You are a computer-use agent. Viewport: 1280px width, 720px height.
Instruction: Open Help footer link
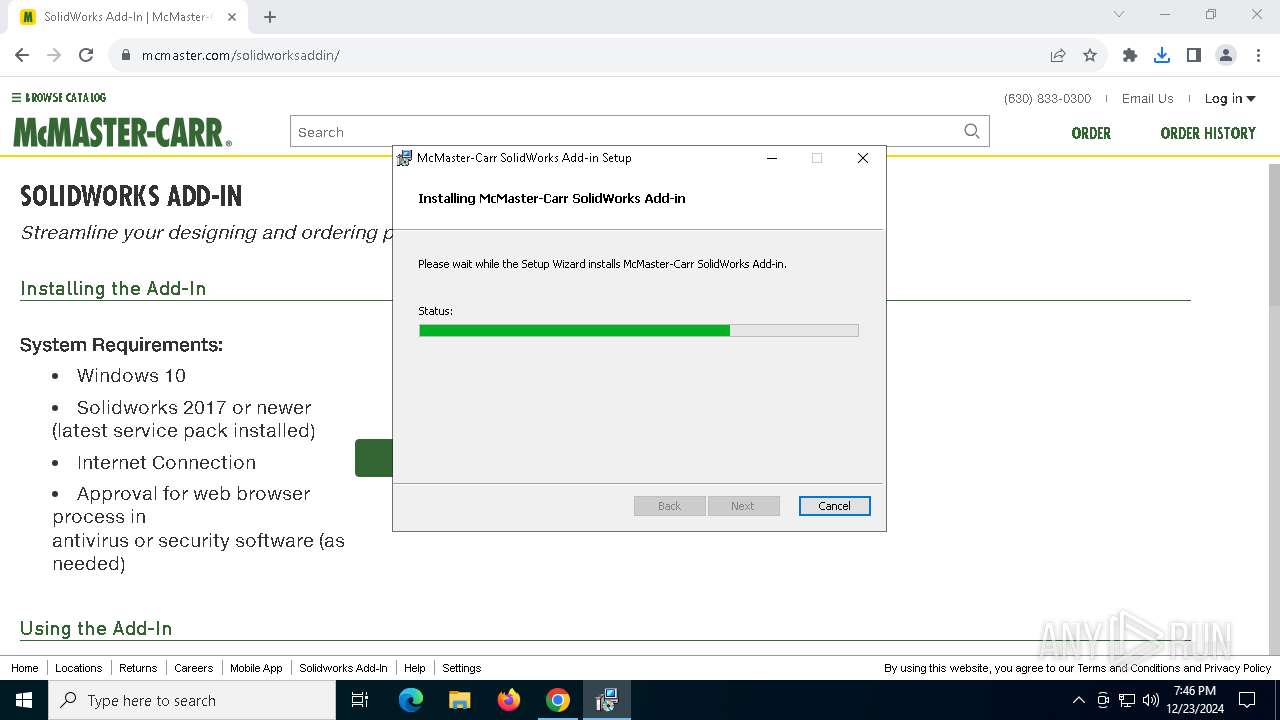415,668
